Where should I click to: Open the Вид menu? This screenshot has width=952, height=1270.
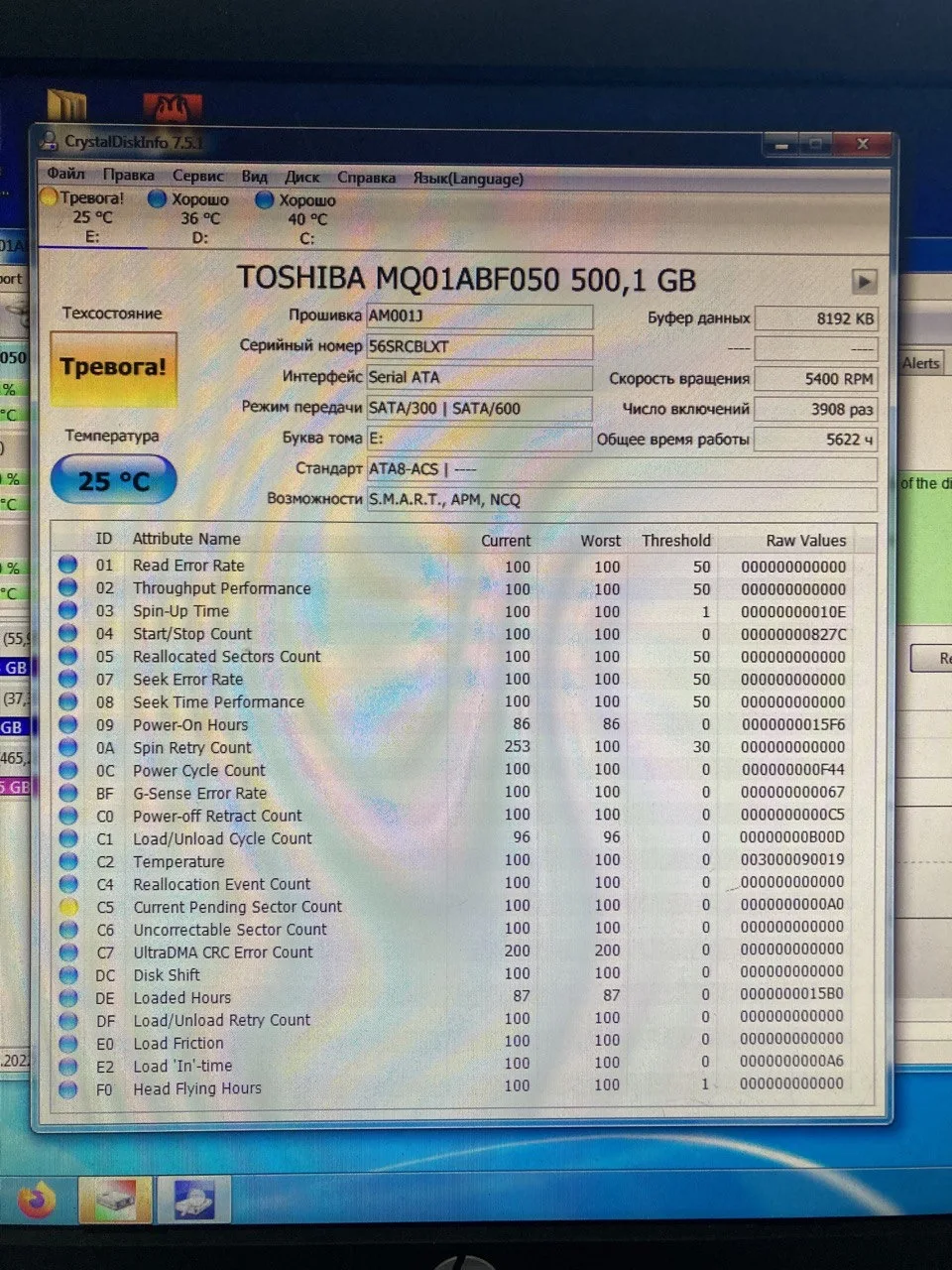tap(254, 177)
